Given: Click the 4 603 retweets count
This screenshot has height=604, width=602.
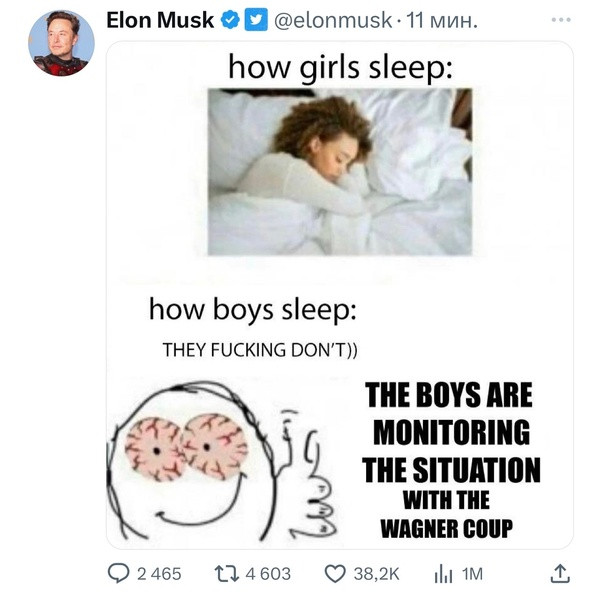Looking at the screenshot, I should [x=268, y=574].
